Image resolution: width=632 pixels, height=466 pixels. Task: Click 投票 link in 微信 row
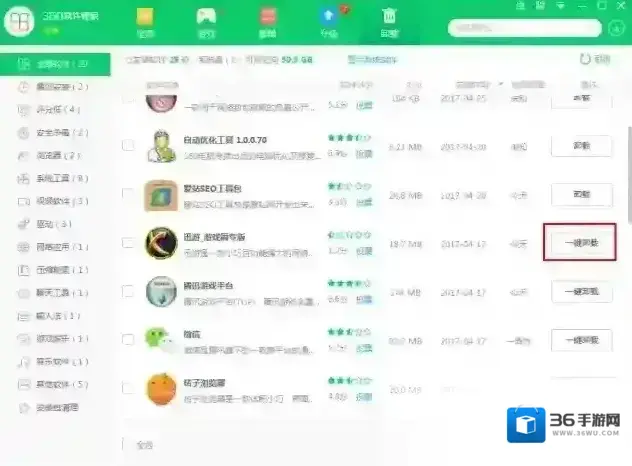pos(364,348)
